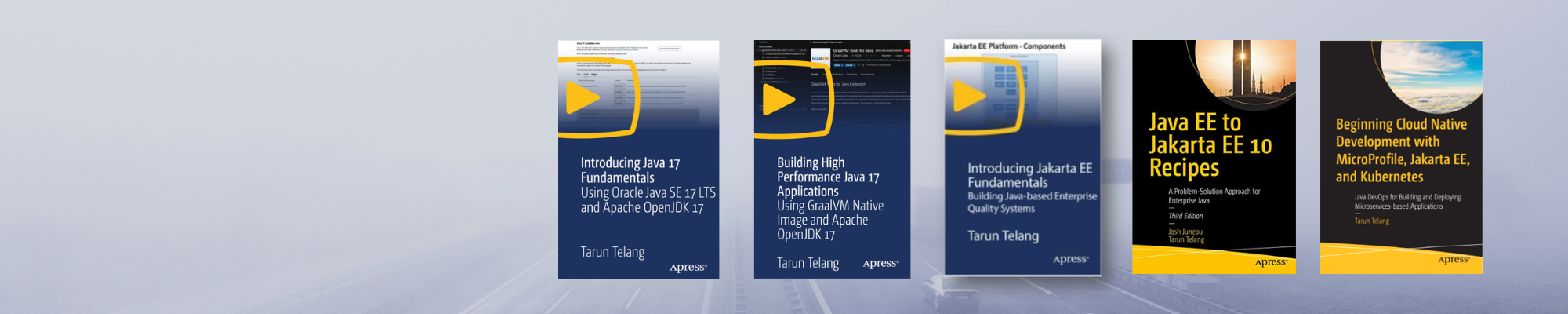Click 'Using GraalVM Native Image' subtitle text
The height and width of the screenshot is (314, 1568).
click(x=830, y=213)
